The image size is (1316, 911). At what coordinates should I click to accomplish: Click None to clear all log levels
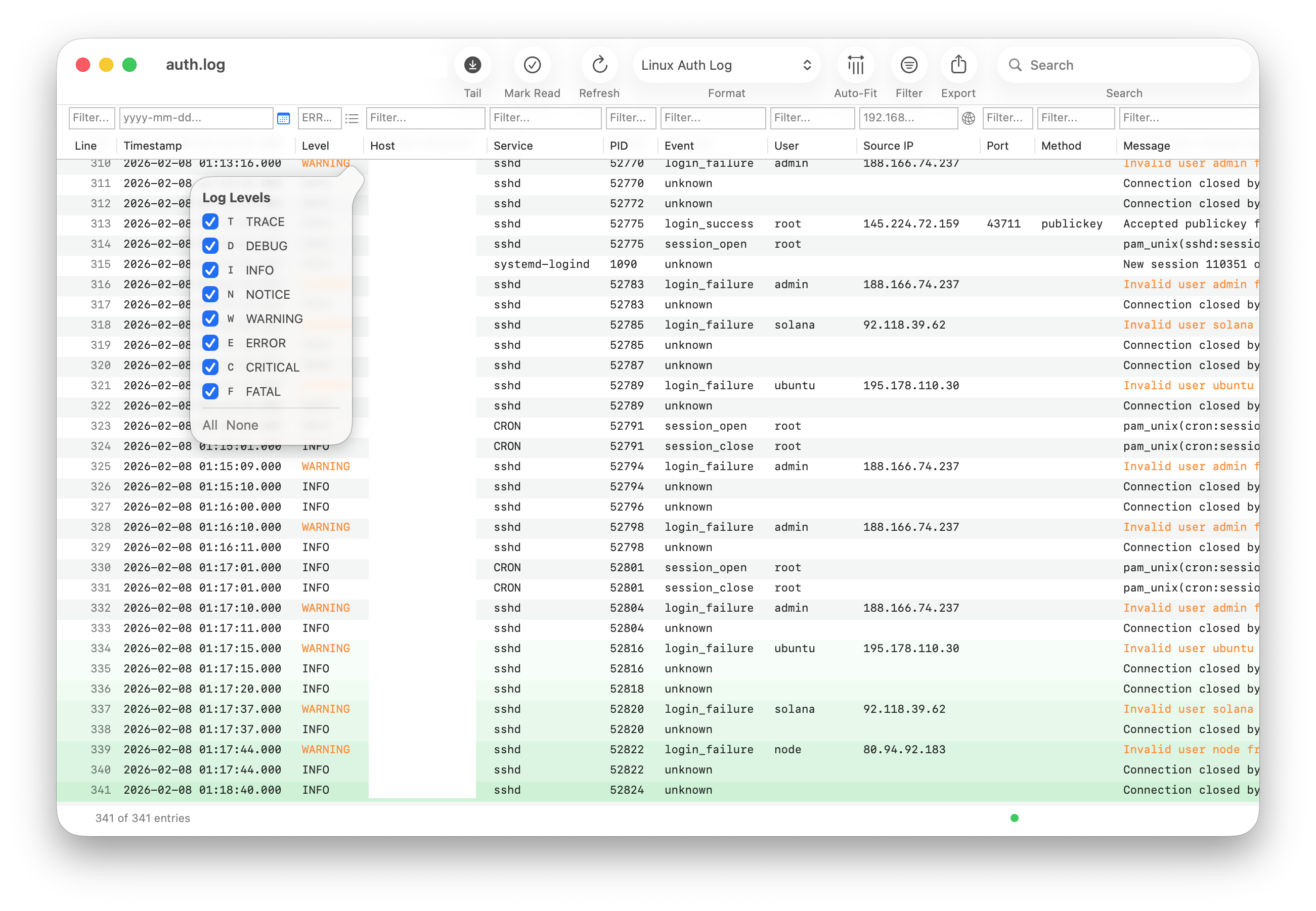(242, 425)
